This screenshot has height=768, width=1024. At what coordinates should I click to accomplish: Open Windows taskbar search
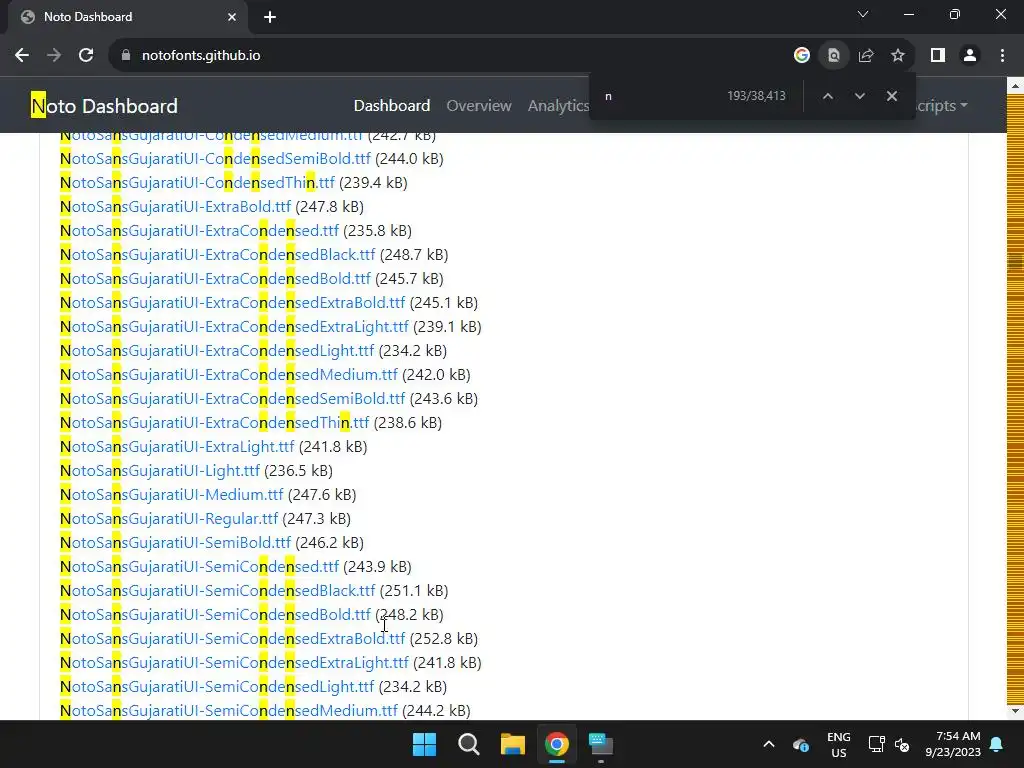(468, 744)
